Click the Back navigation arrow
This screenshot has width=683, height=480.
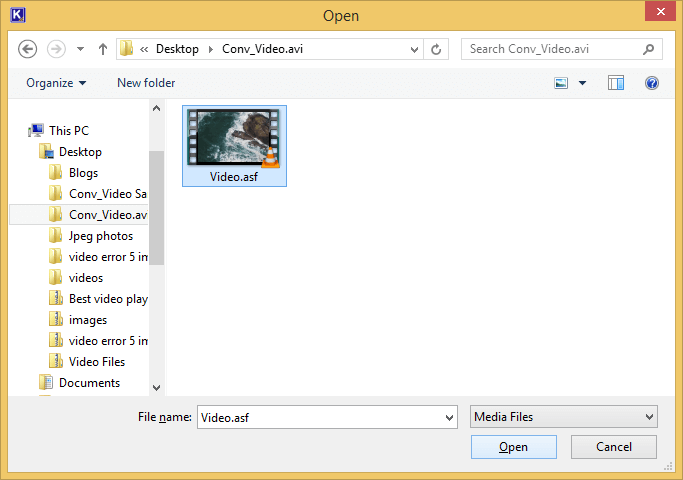[x=28, y=49]
